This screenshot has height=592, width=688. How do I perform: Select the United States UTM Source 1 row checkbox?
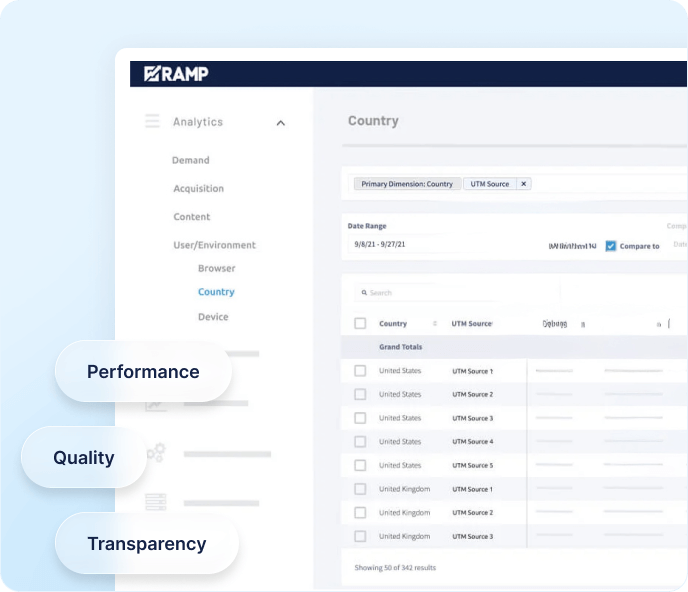tap(360, 371)
